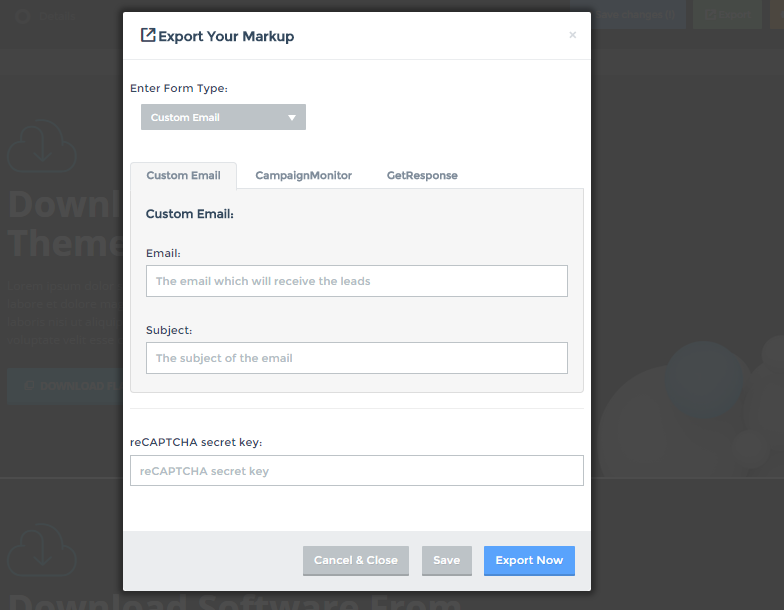Click the dimmed logo icon in the top-left corner
Screen dimensions: 784x610
pos(23,16)
